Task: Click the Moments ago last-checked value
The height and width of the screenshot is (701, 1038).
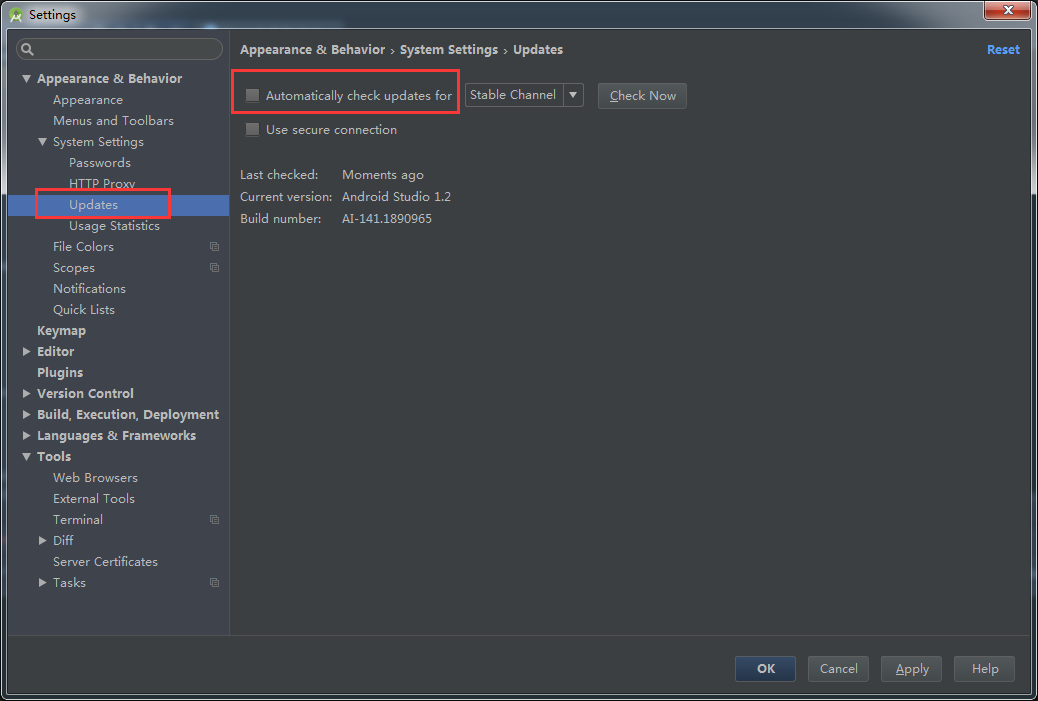Action: pyautogui.click(x=383, y=175)
